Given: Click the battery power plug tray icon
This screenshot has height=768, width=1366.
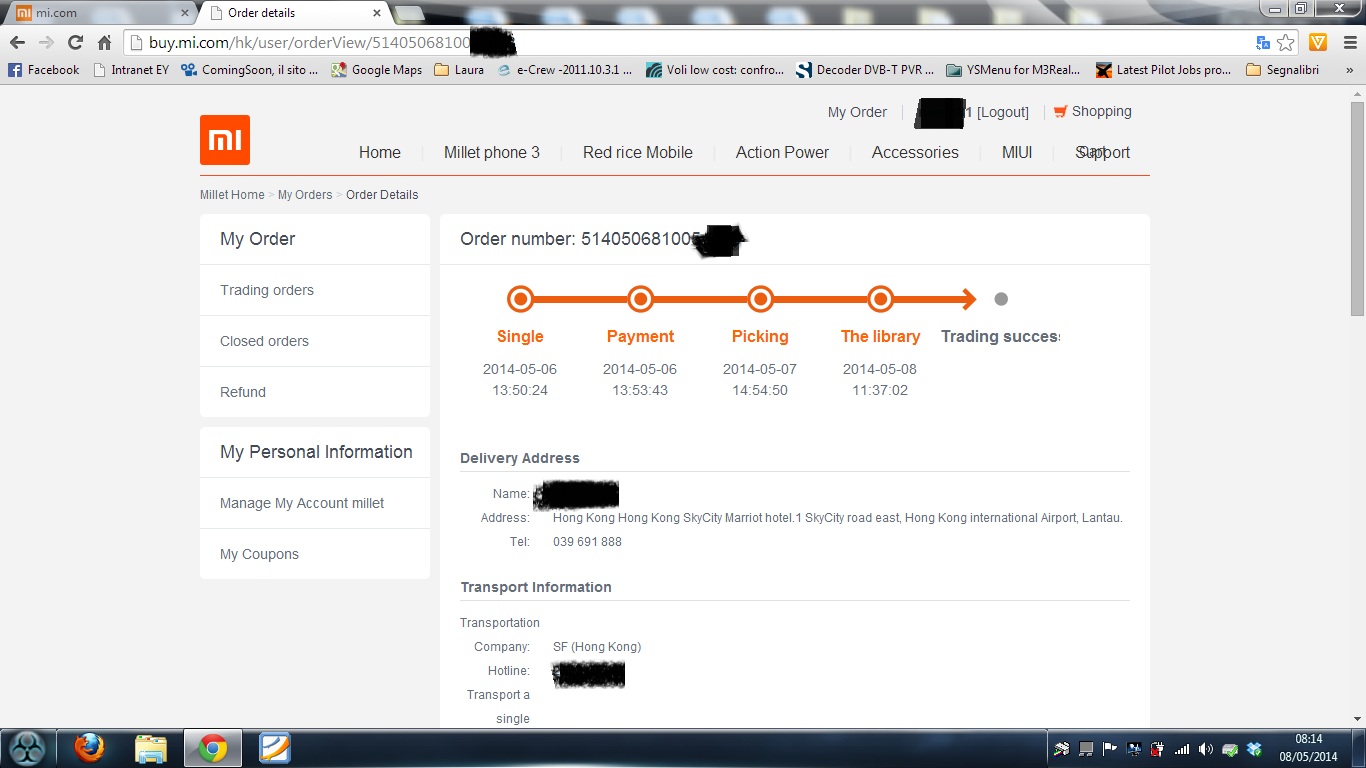Looking at the screenshot, I should [x=1158, y=748].
